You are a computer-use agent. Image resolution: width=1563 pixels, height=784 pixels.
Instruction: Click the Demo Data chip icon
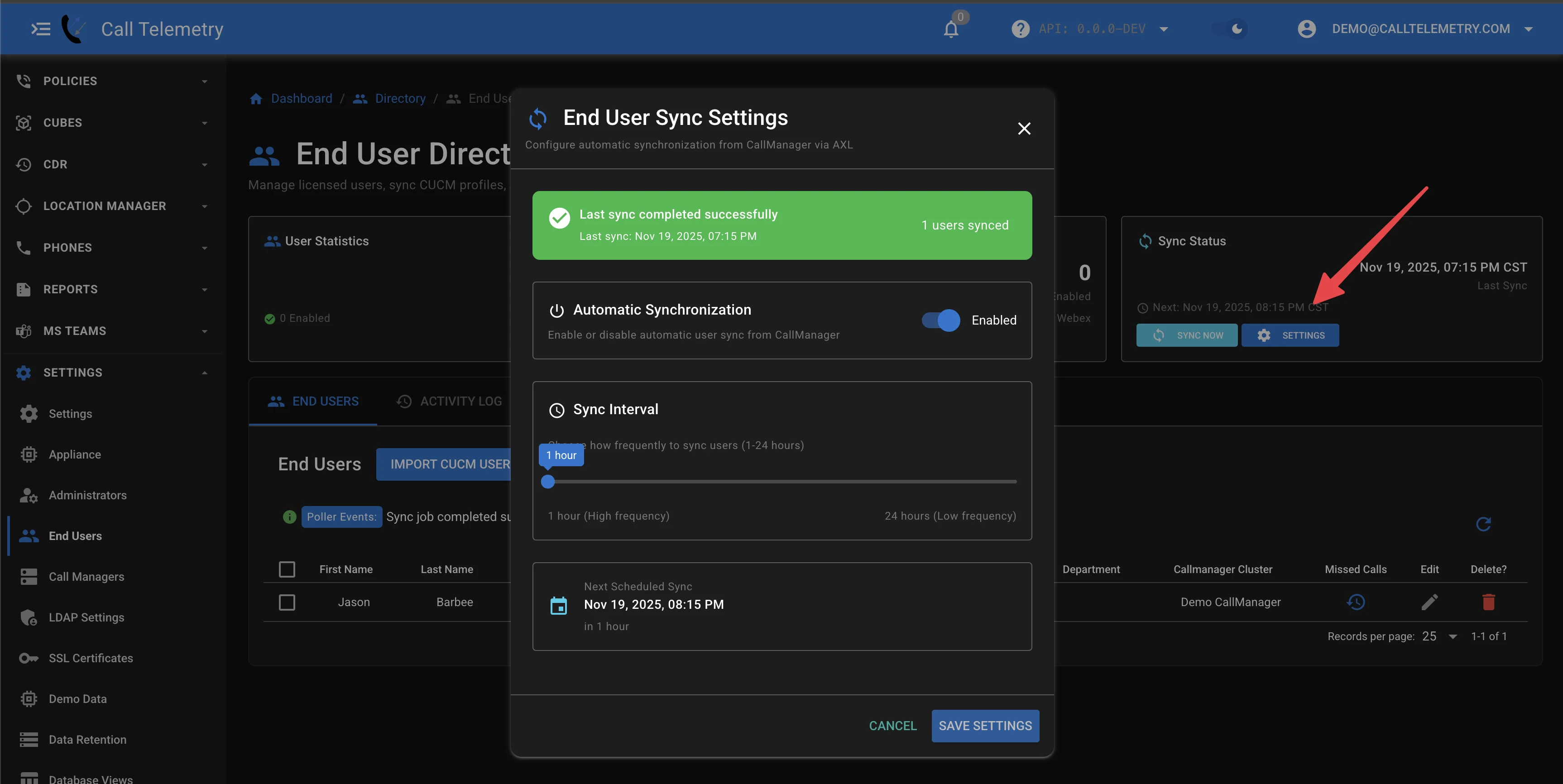click(29, 698)
